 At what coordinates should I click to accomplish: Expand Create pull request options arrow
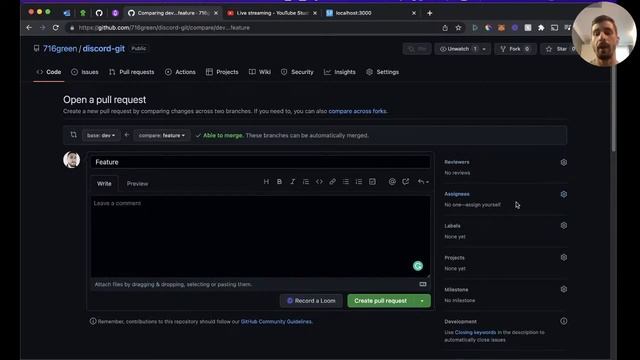click(422, 301)
